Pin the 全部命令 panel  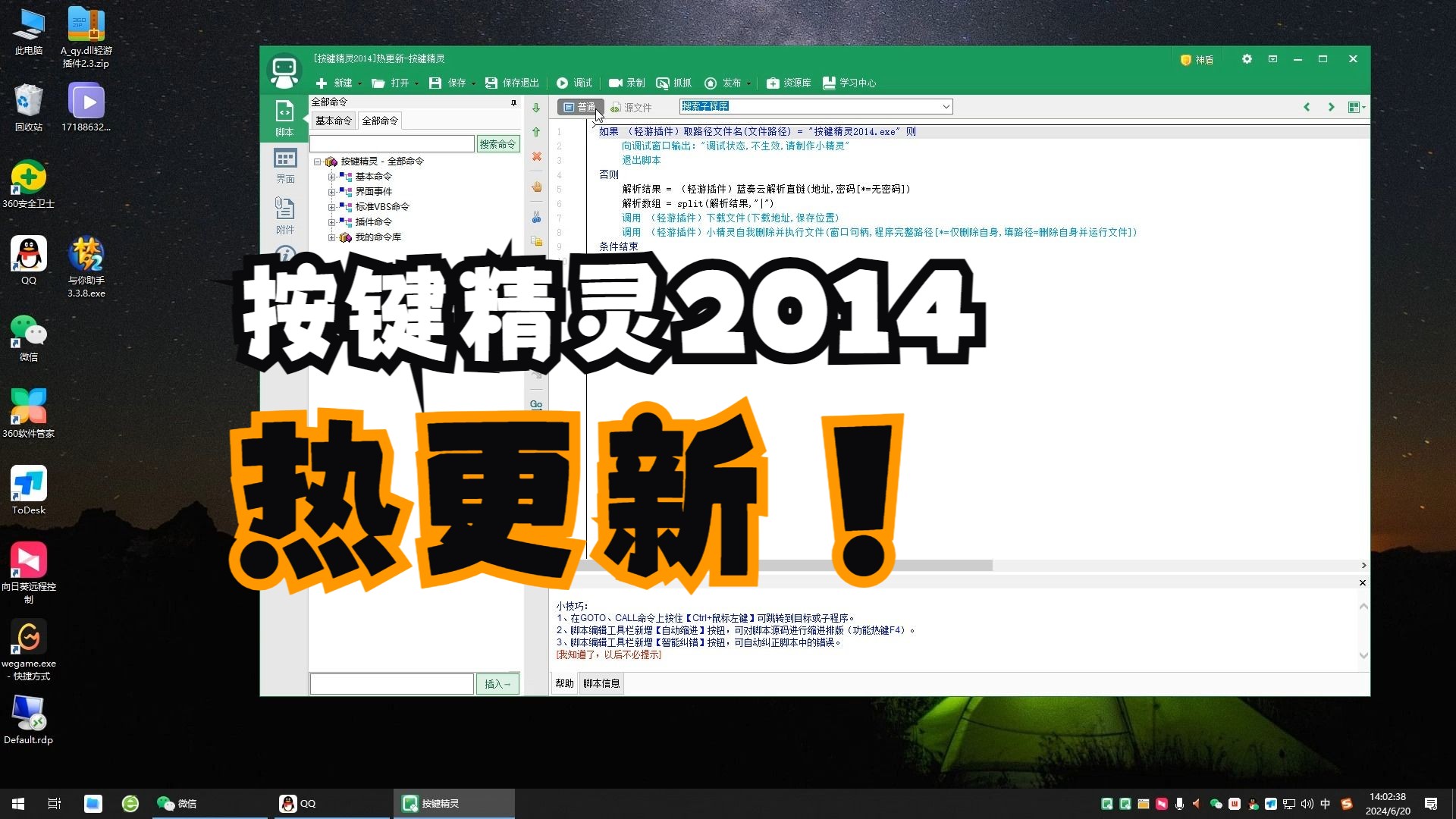click(x=513, y=102)
